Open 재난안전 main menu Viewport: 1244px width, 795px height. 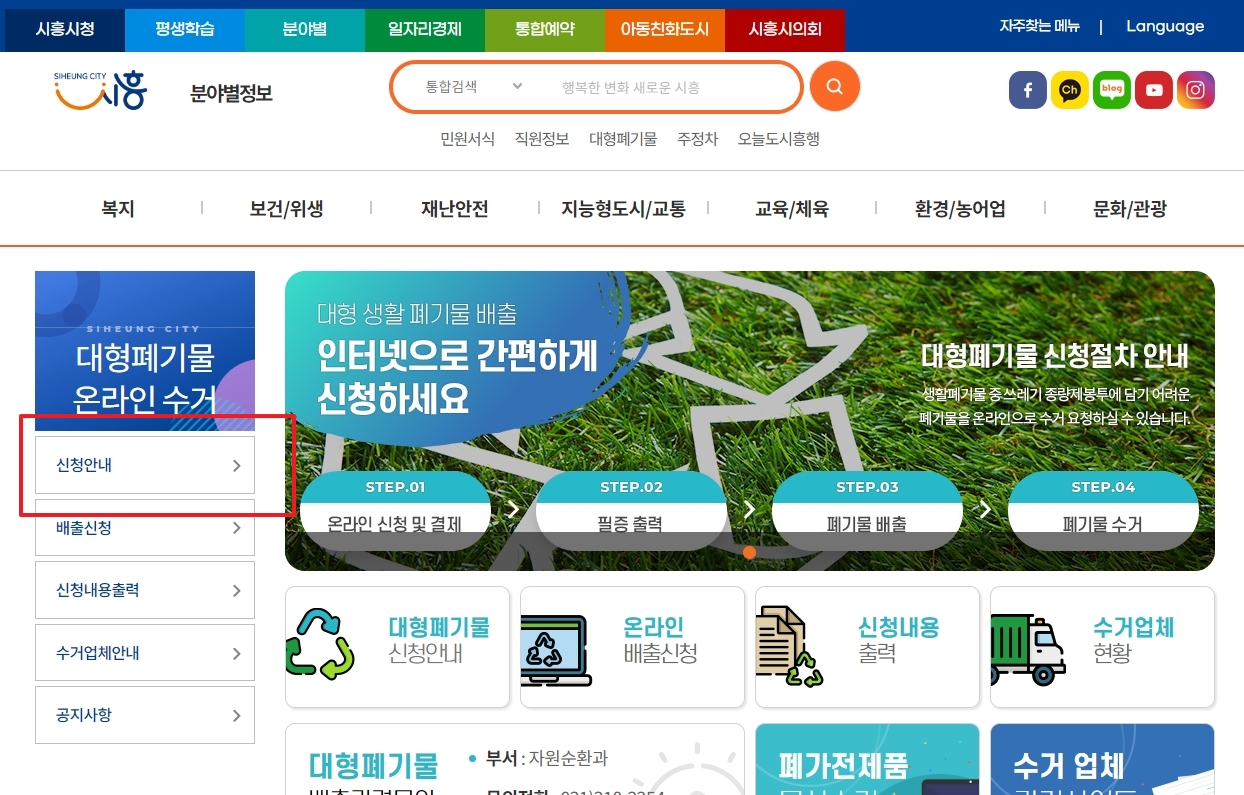[x=454, y=209]
